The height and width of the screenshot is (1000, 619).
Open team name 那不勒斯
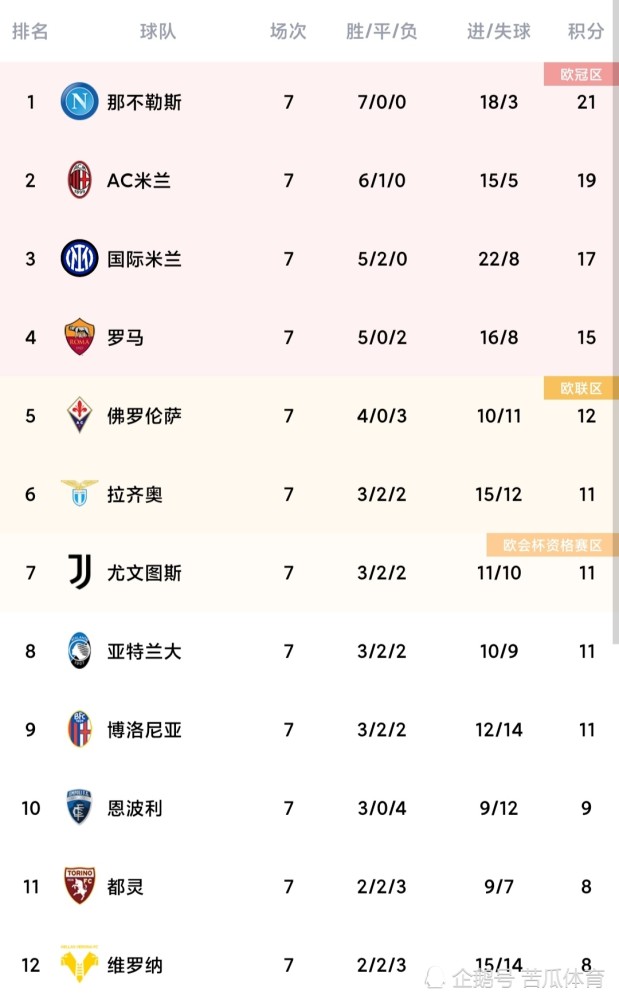pyautogui.click(x=144, y=102)
